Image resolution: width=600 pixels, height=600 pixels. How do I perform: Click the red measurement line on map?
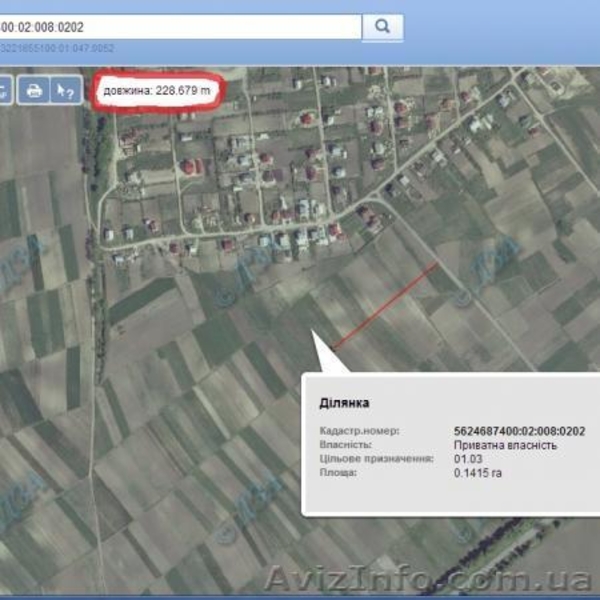coord(385,305)
